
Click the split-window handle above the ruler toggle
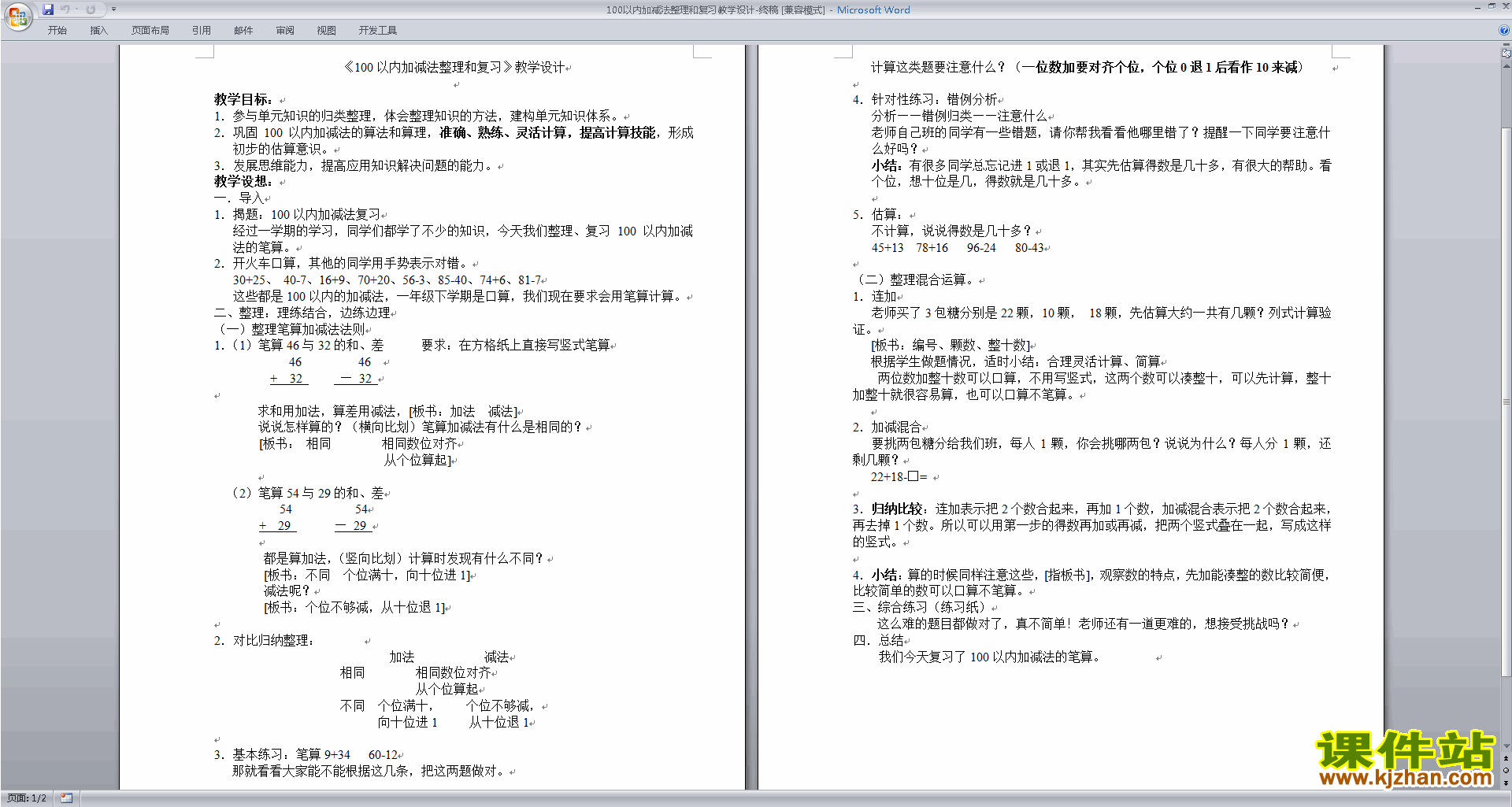click(1506, 46)
